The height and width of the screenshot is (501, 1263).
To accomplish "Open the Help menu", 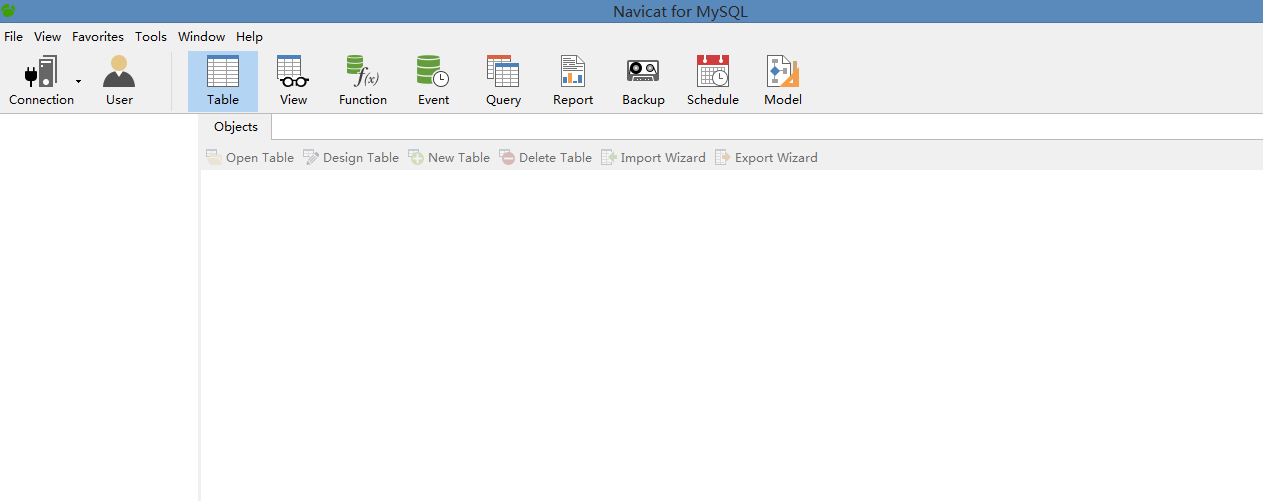I will (x=249, y=37).
